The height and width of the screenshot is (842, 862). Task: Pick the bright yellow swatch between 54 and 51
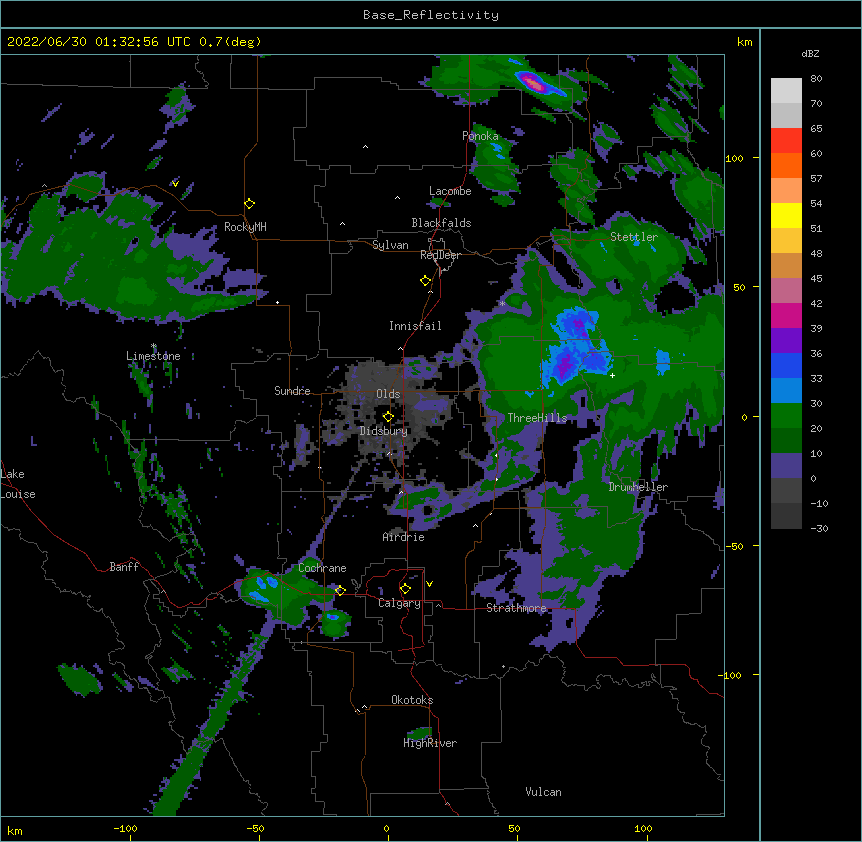coord(786,215)
